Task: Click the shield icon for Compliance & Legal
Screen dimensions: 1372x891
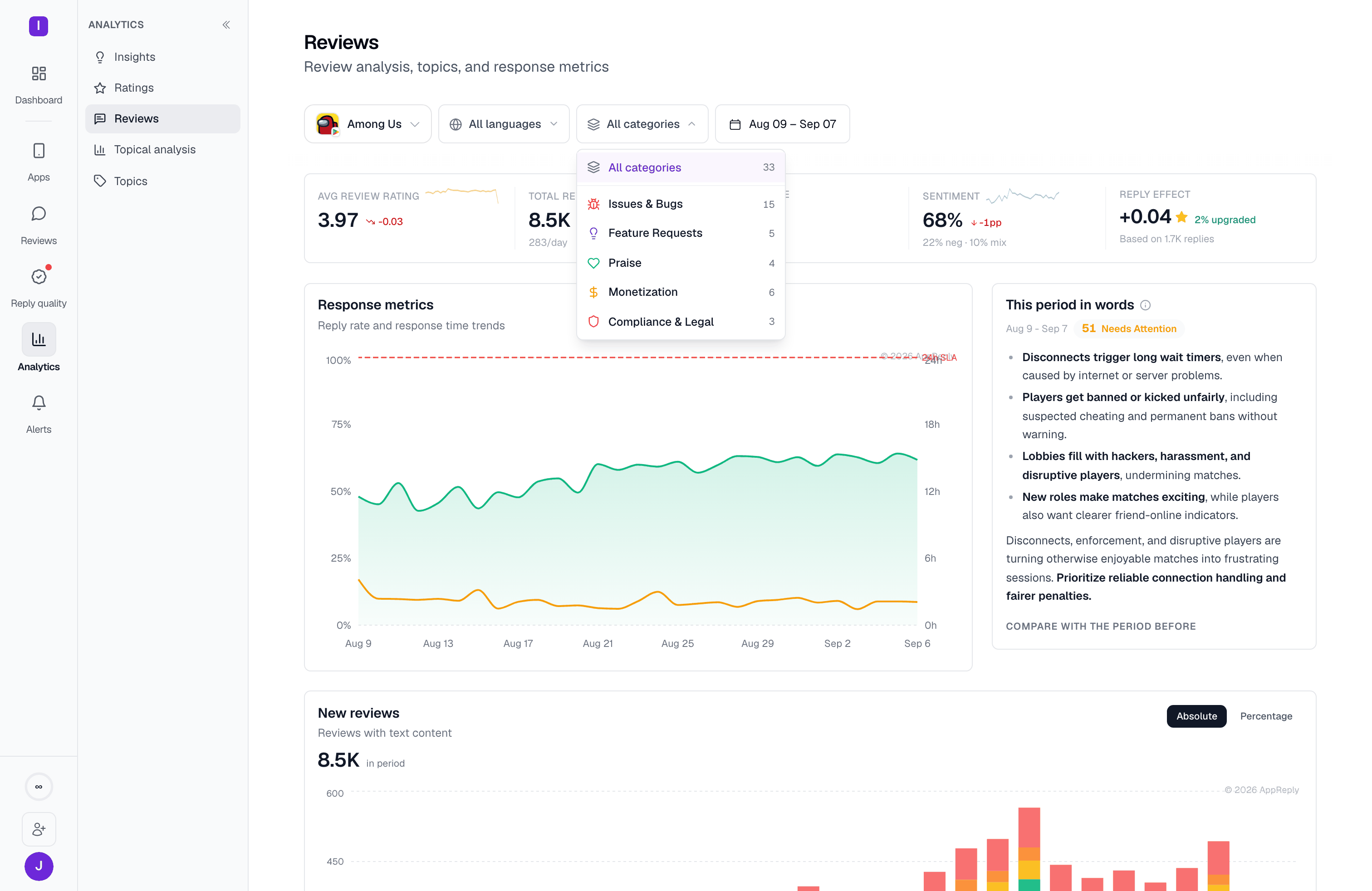Action: [593, 322]
